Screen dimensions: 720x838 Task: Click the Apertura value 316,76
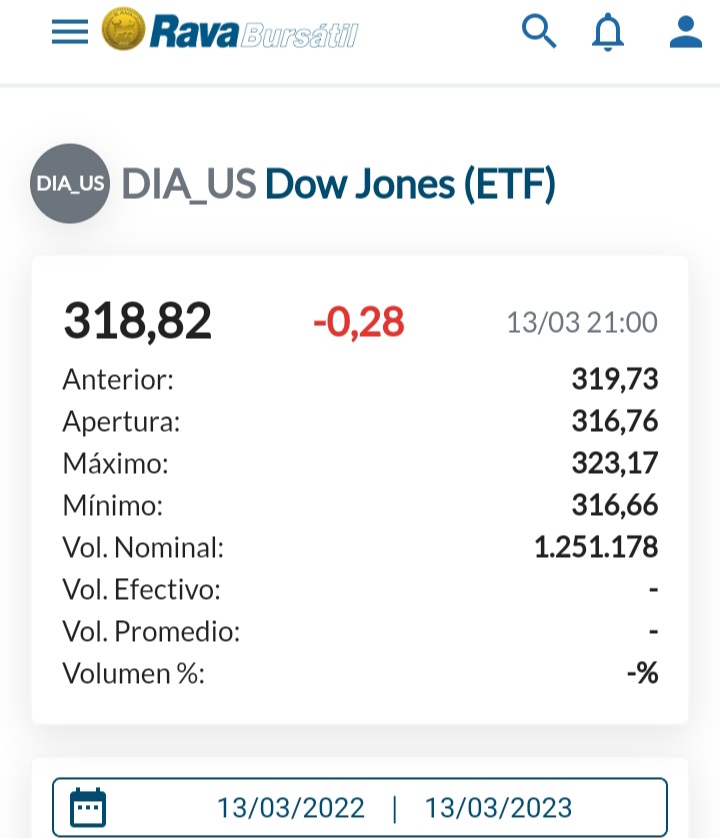coord(615,422)
